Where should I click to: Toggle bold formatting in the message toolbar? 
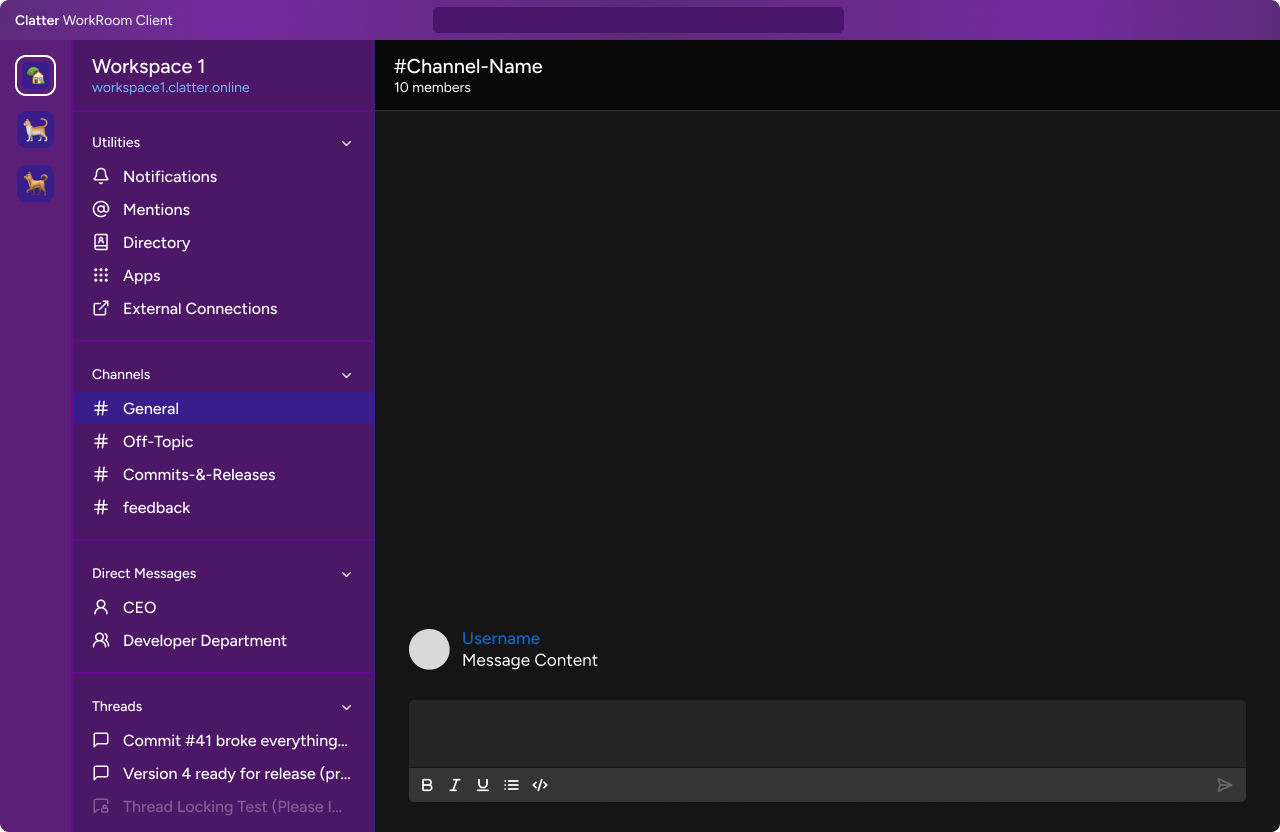pos(427,785)
